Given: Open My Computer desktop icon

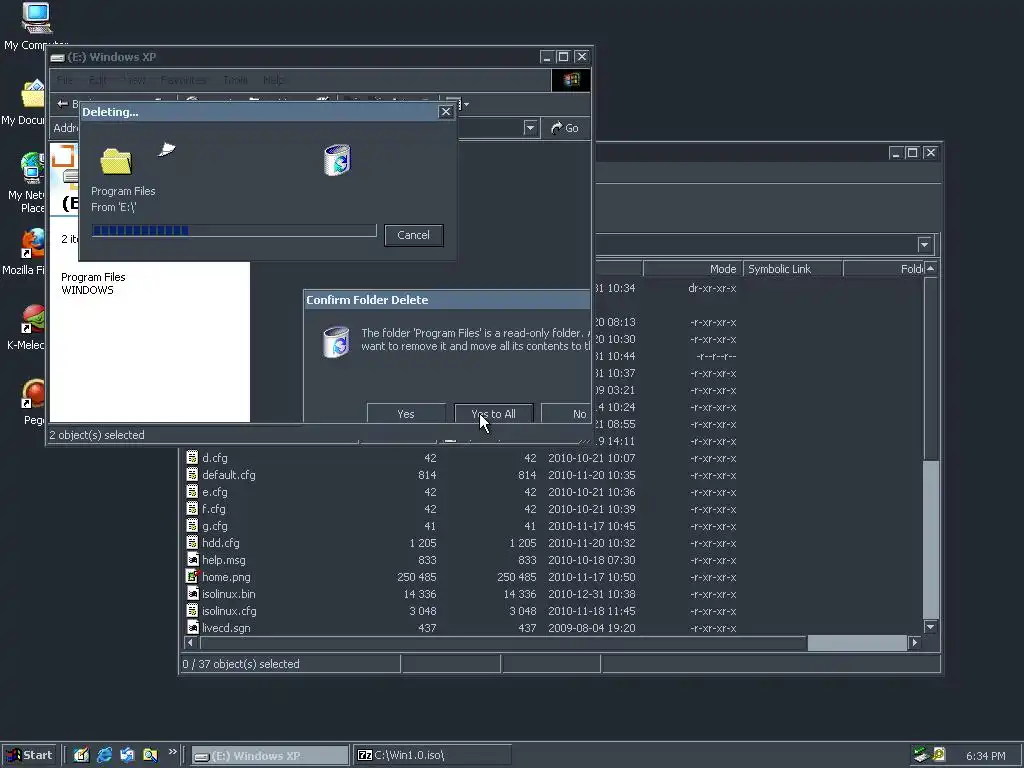Looking at the screenshot, I should 37,18.
